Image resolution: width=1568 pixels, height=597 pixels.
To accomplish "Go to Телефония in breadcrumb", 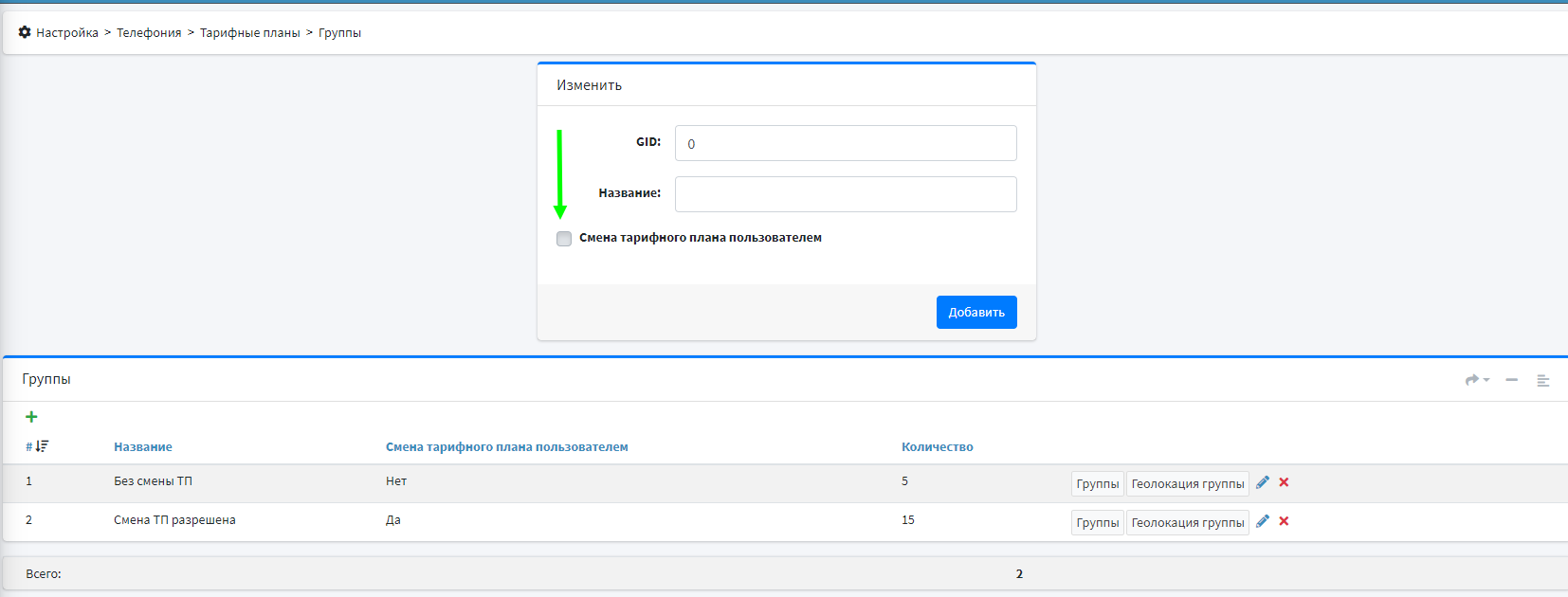I will tap(149, 33).
